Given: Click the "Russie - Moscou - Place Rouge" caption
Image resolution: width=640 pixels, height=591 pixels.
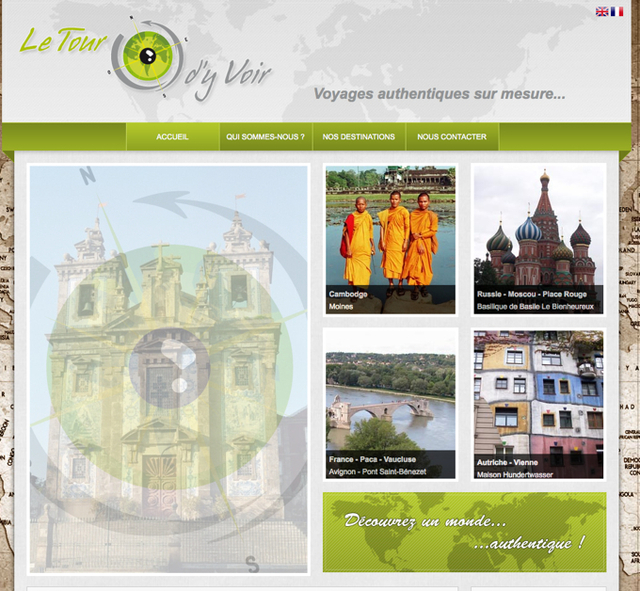Looking at the screenshot, I should coord(530,294).
